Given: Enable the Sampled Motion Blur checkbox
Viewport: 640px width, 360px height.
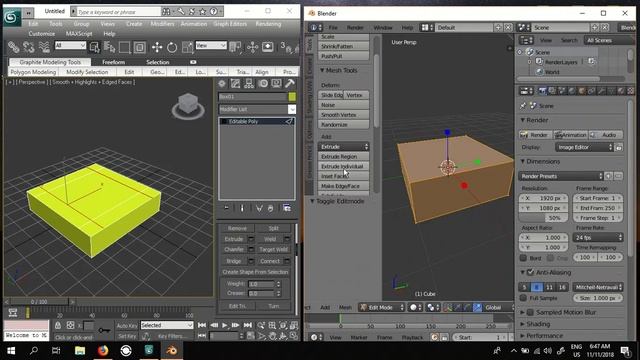Looking at the screenshot, I should [530, 312].
